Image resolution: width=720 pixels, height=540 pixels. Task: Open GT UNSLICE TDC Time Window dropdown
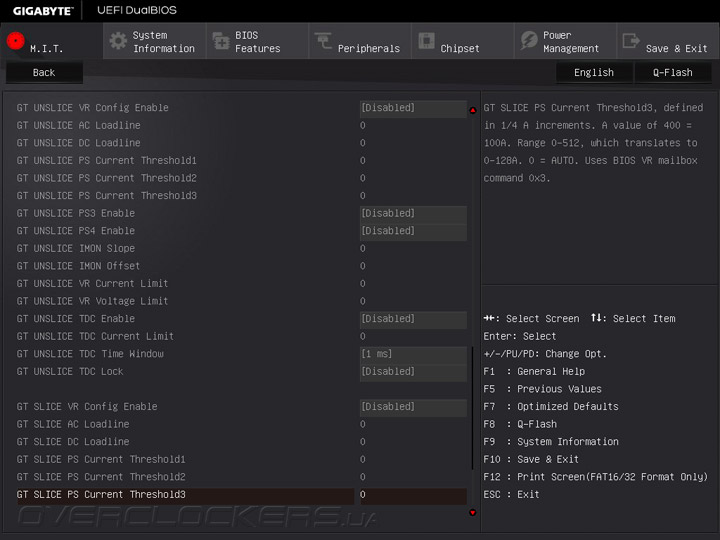click(412, 354)
